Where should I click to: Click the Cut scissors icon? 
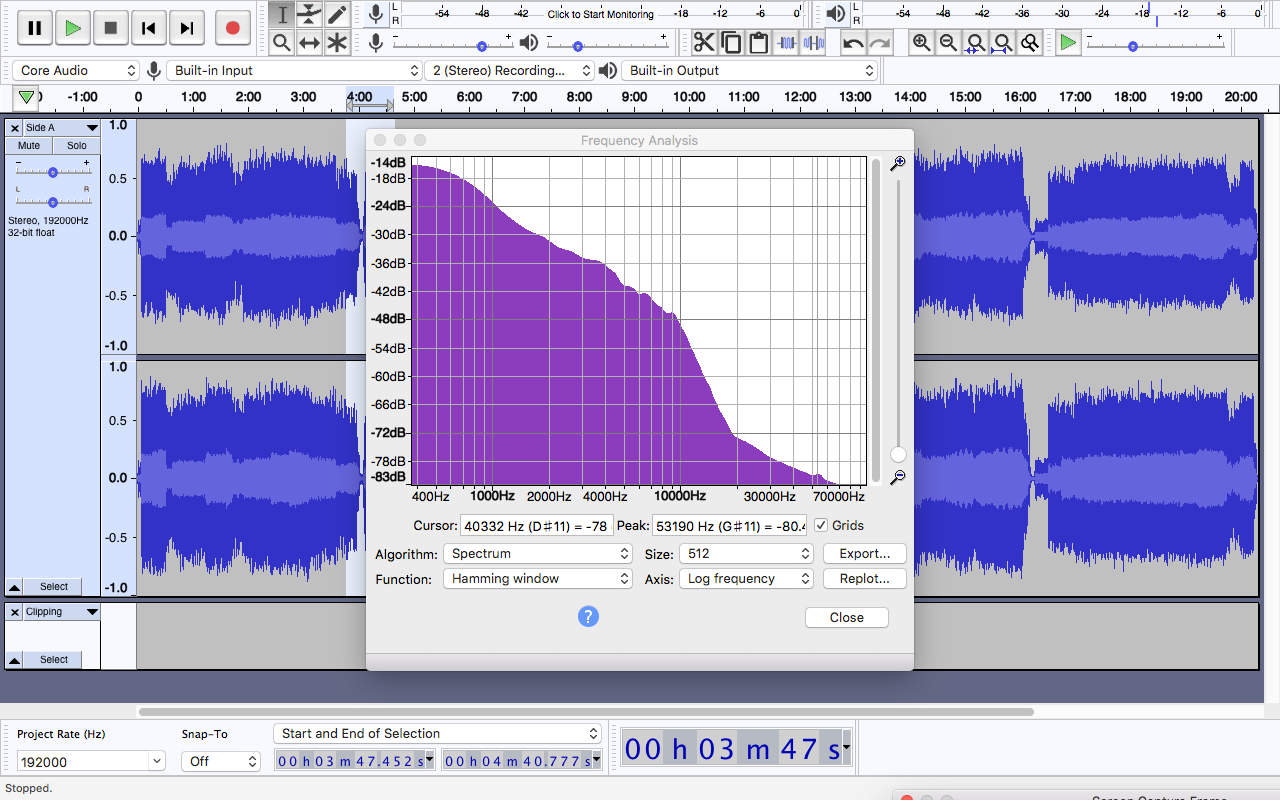[x=704, y=42]
